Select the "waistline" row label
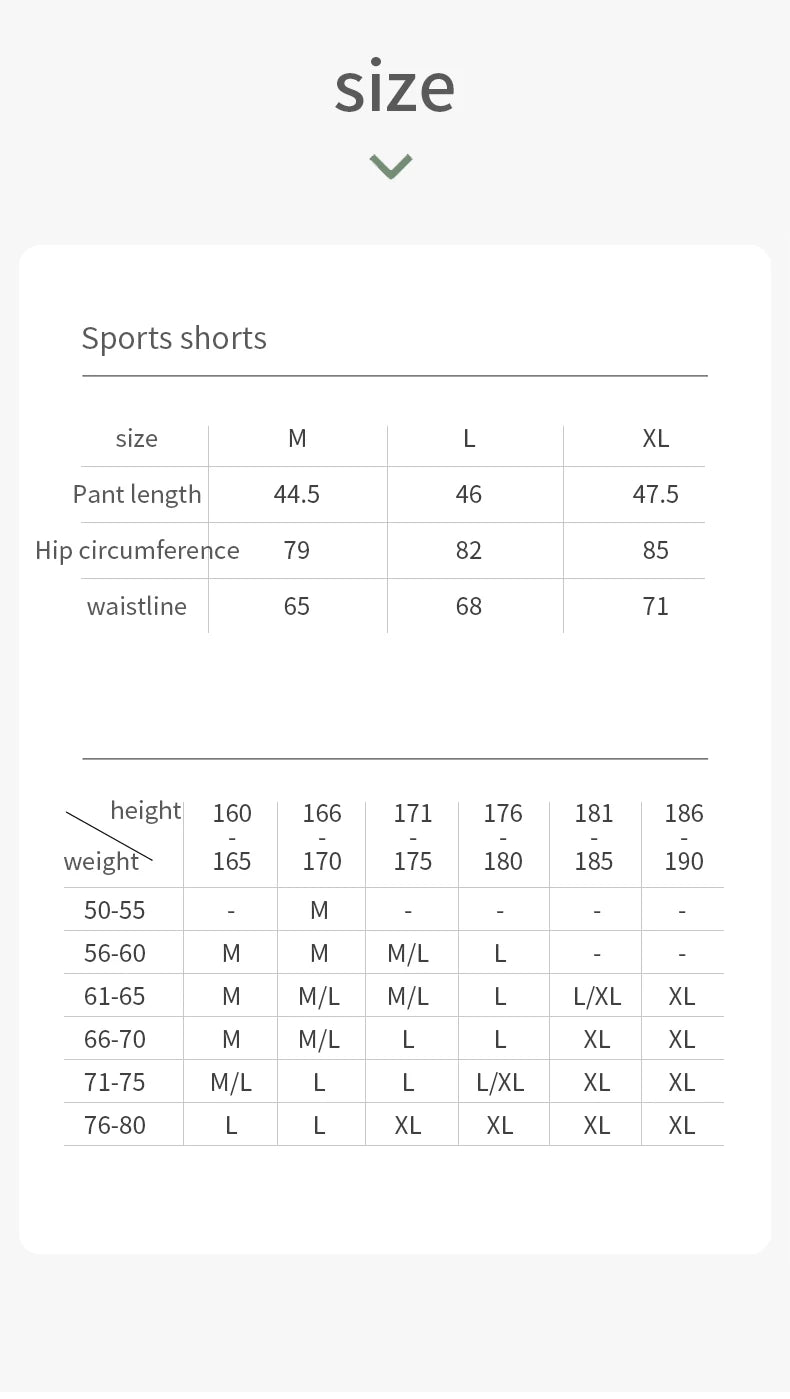The image size is (790, 1399). click(137, 606)
